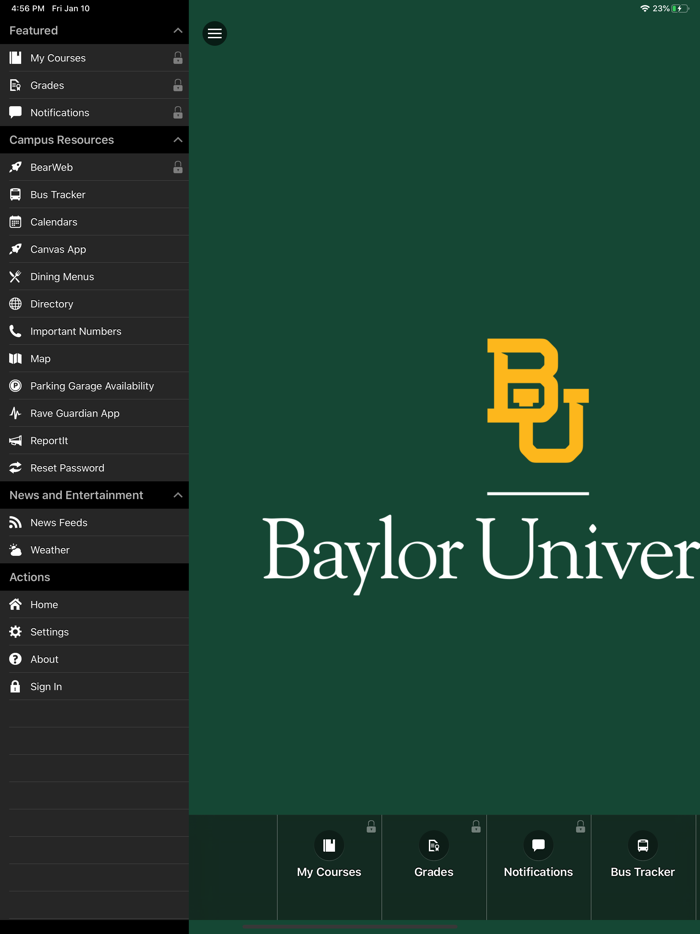
Task: Click the Home house icon
Action: 15,605
